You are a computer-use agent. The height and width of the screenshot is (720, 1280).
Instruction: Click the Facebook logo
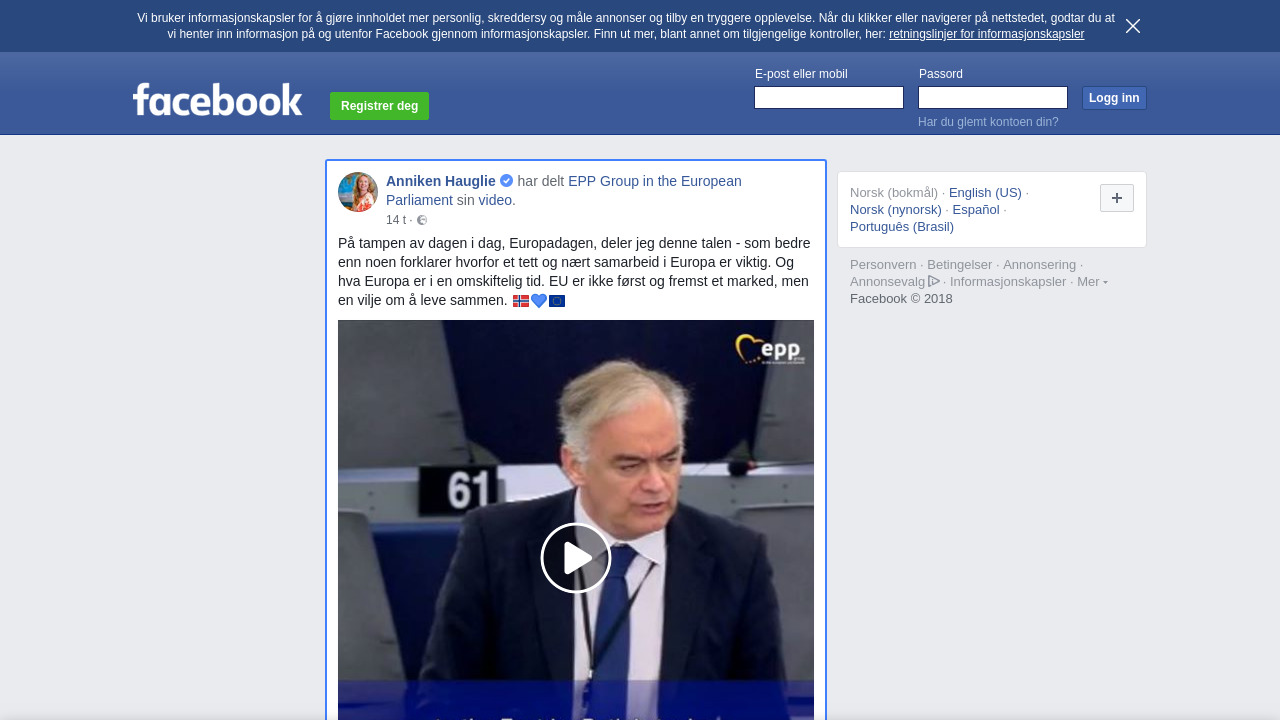[217, 99]
